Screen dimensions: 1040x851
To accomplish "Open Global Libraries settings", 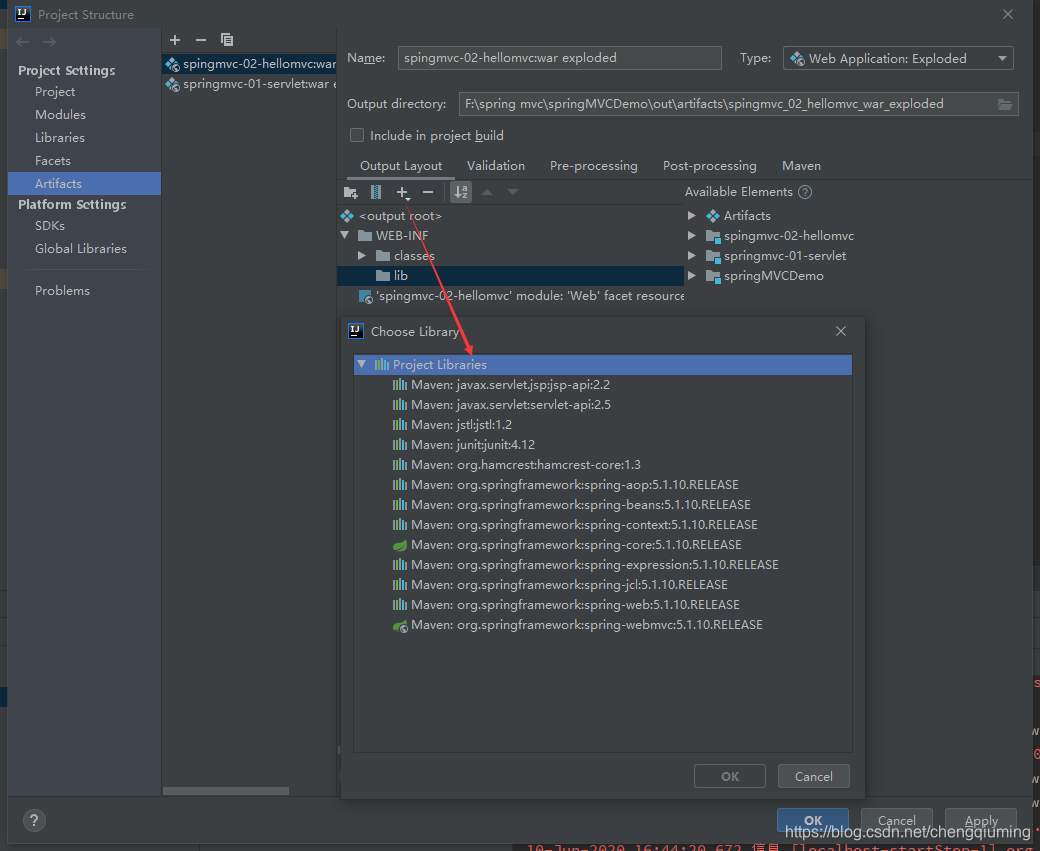I will pyautogui.click(x=80, y=249).
